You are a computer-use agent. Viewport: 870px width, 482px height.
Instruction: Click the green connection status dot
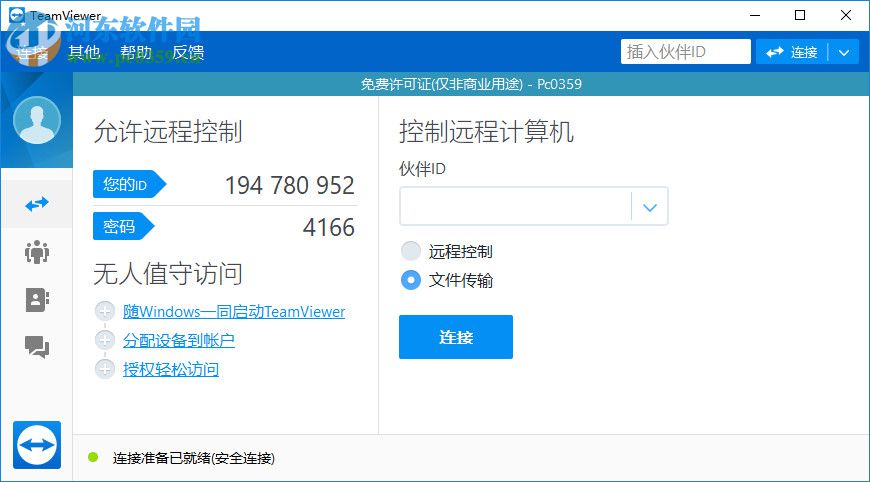[93, 458]
